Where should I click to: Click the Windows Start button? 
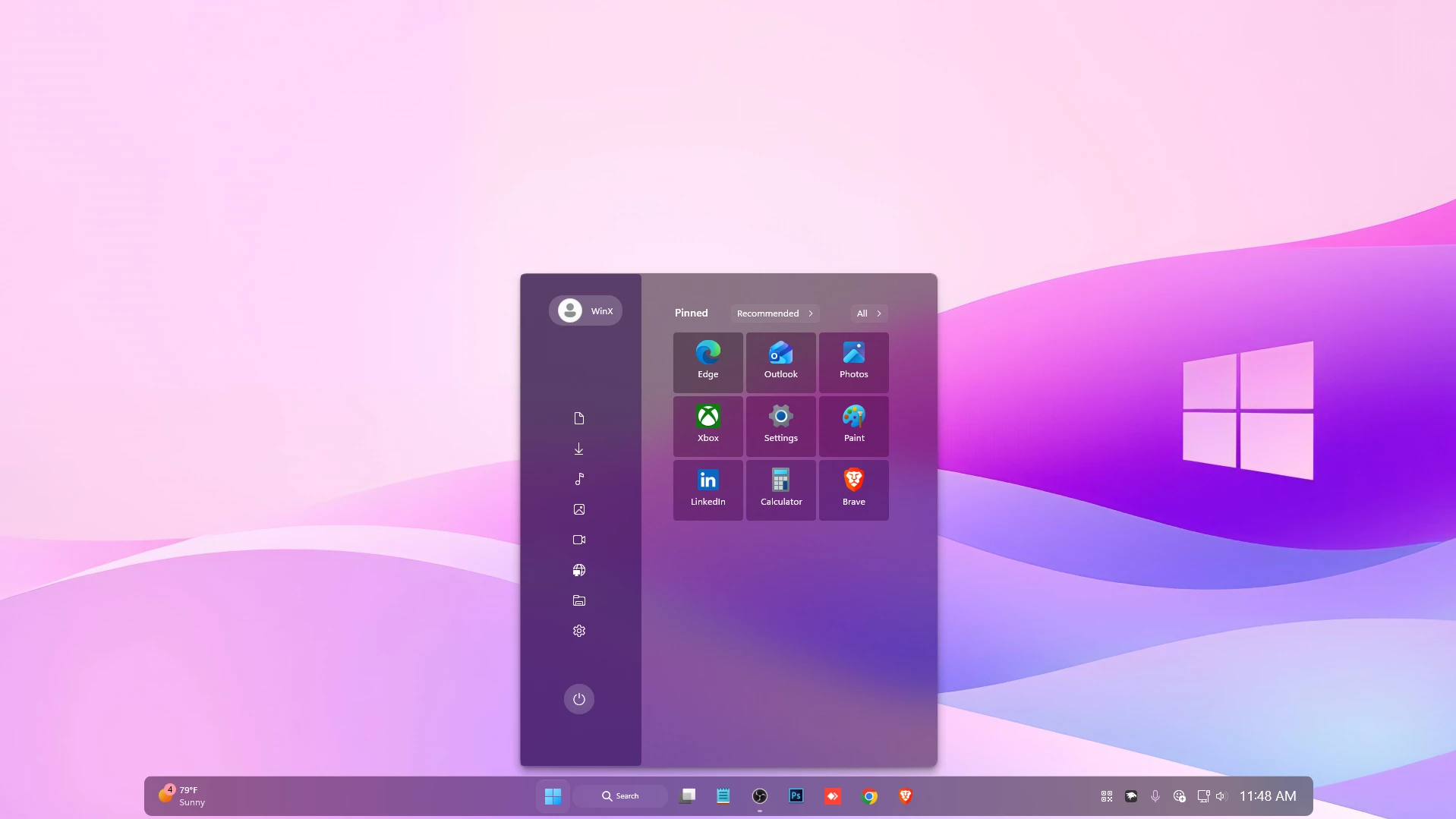(x=553, y=796)
